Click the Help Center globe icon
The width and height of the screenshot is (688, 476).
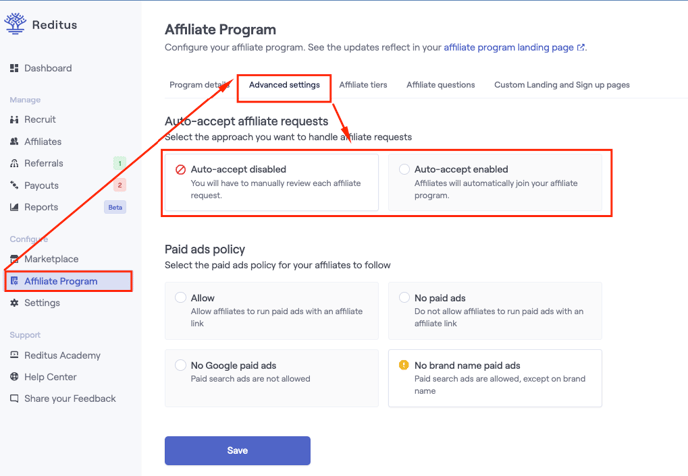[14, 376]
